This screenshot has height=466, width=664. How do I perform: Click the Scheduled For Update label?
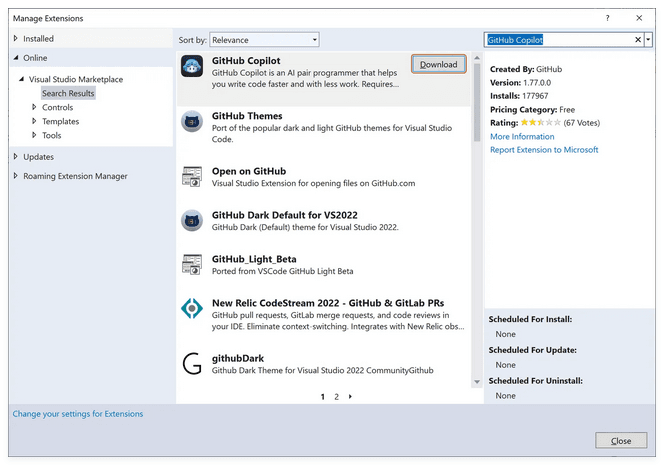point(533,350)
